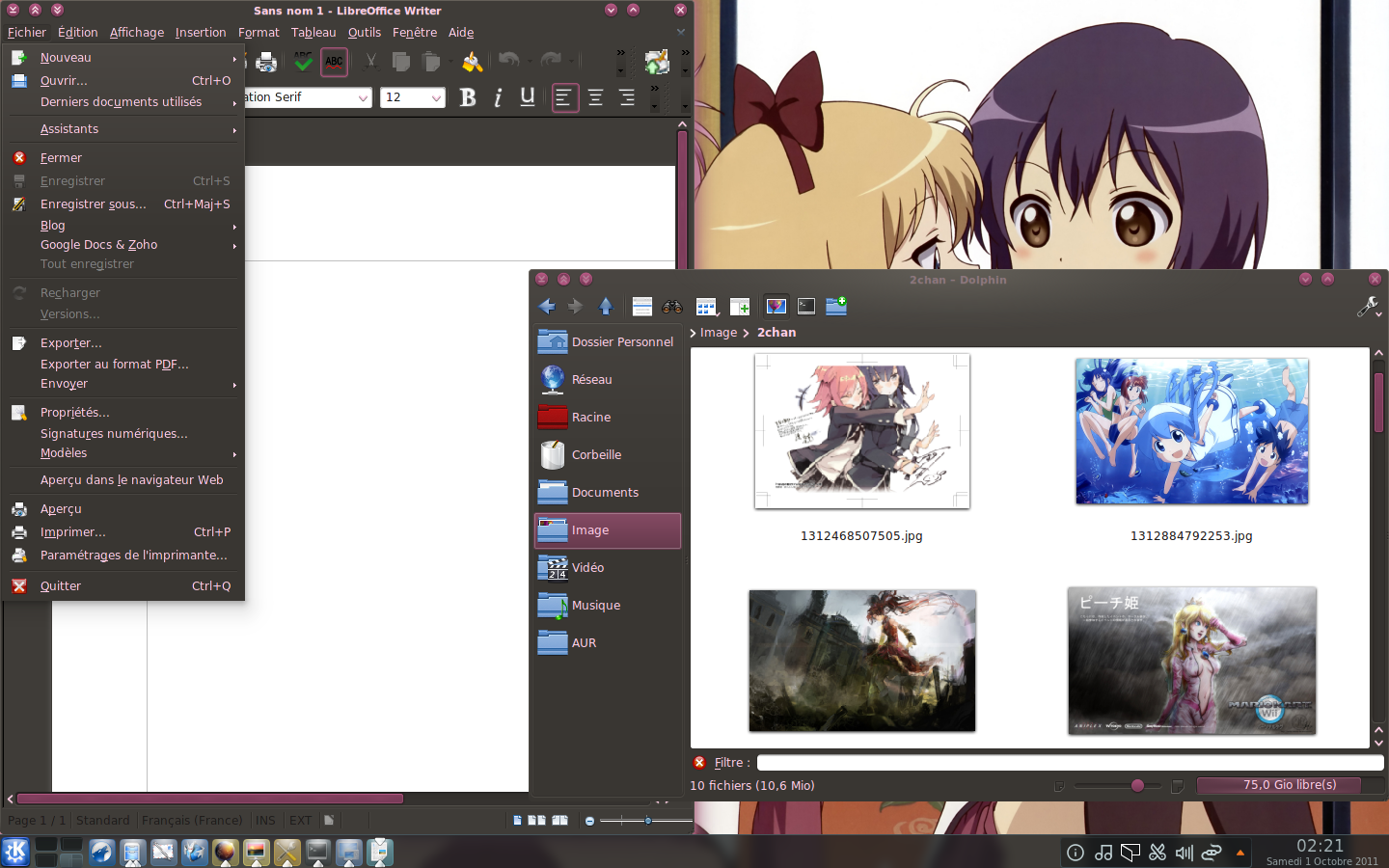Select Quitter in the Fichier menu
Image resolution: width=1389 pixels, height=868 pixels.
(124, 586)
